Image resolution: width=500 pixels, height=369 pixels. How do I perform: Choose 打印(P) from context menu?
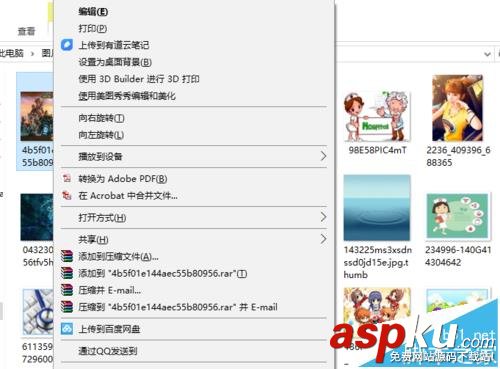click(93, 28)
